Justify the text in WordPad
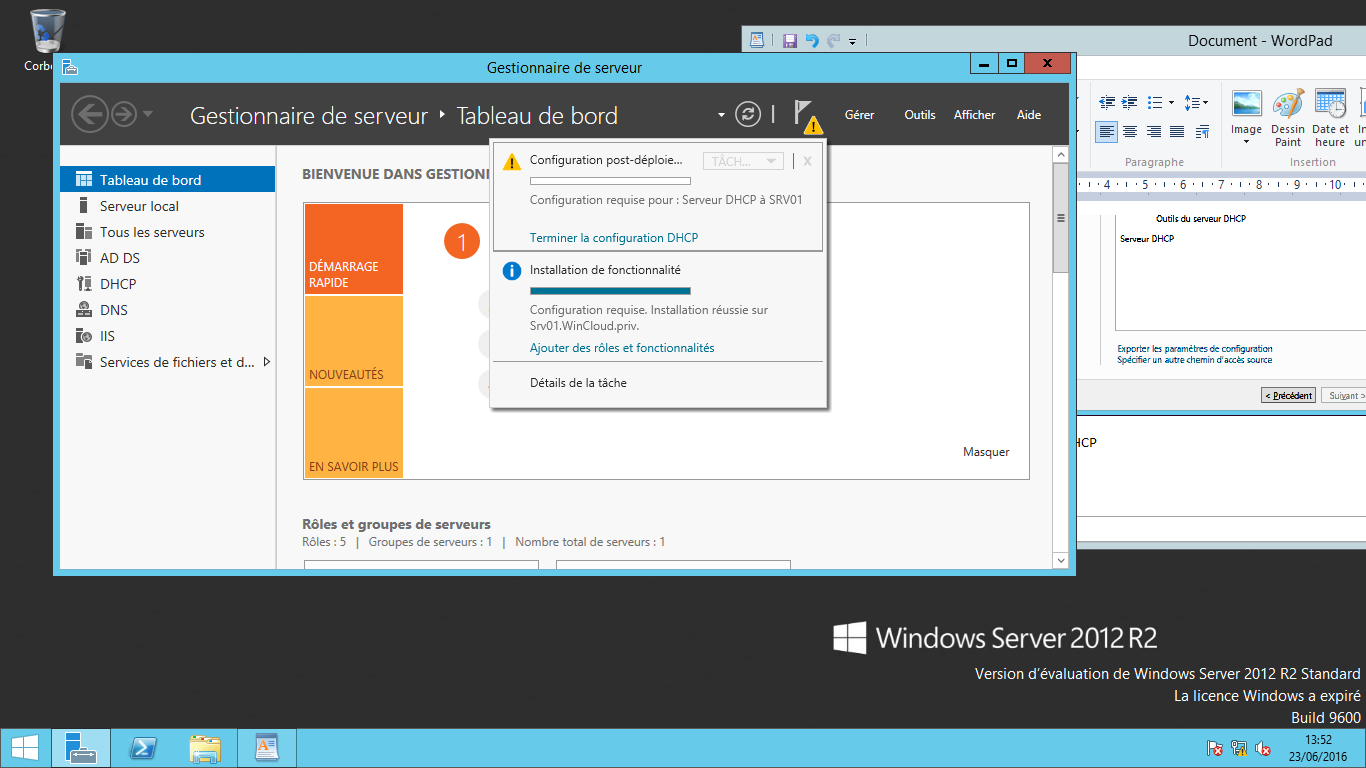 pos(1177,131)
